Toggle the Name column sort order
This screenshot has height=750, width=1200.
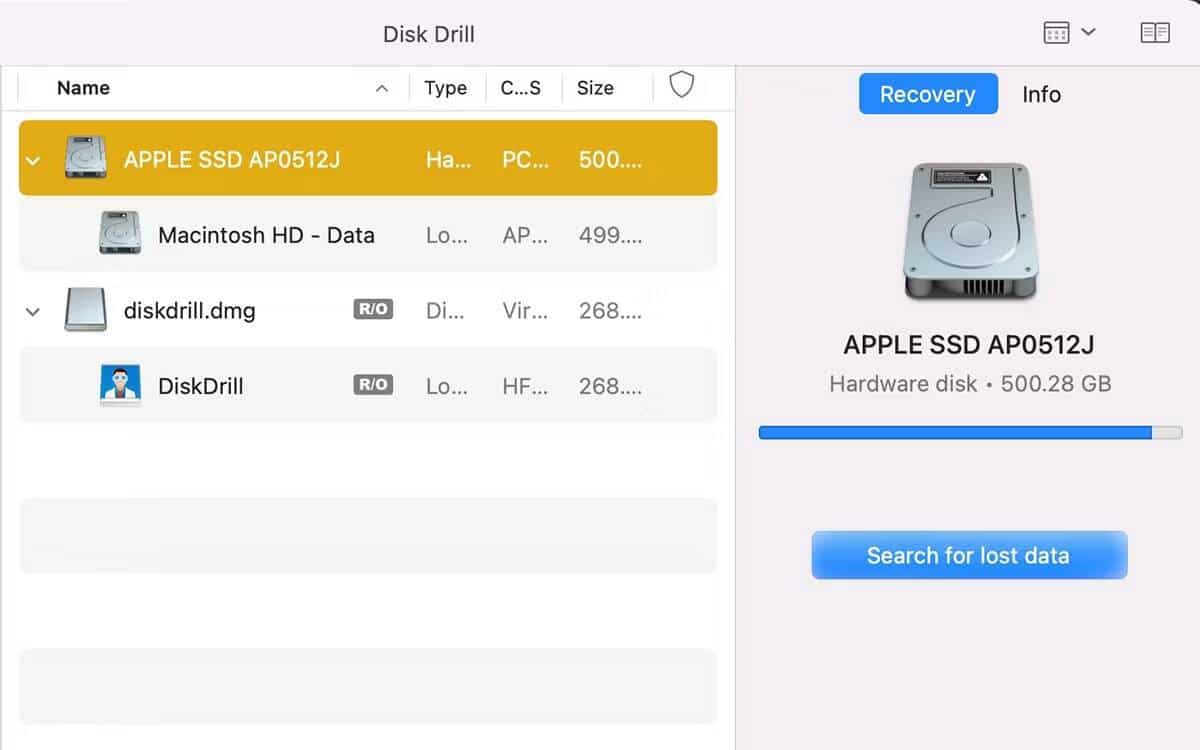point(381,88)
